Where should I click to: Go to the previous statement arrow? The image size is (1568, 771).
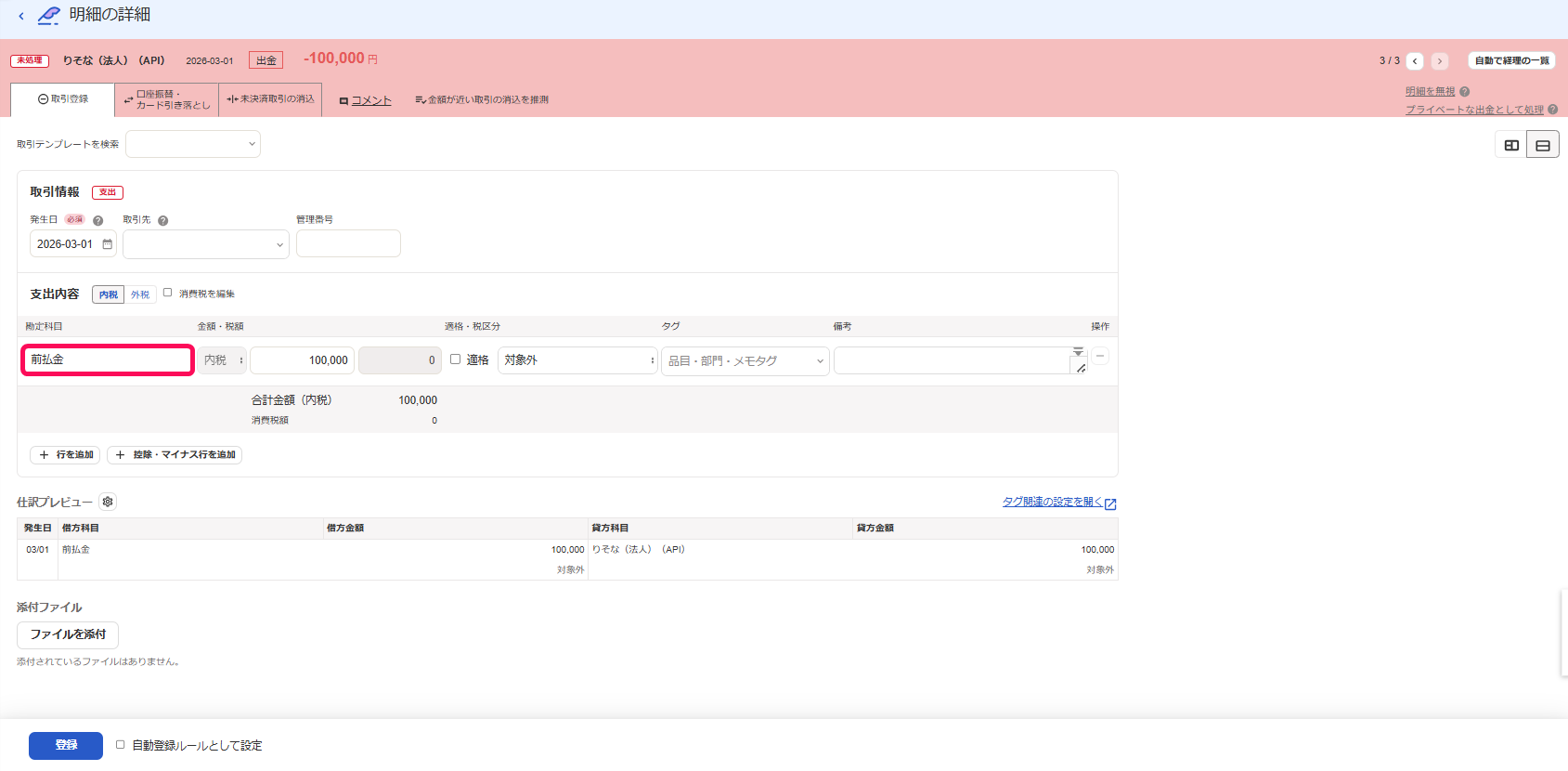click(1415, 61)
